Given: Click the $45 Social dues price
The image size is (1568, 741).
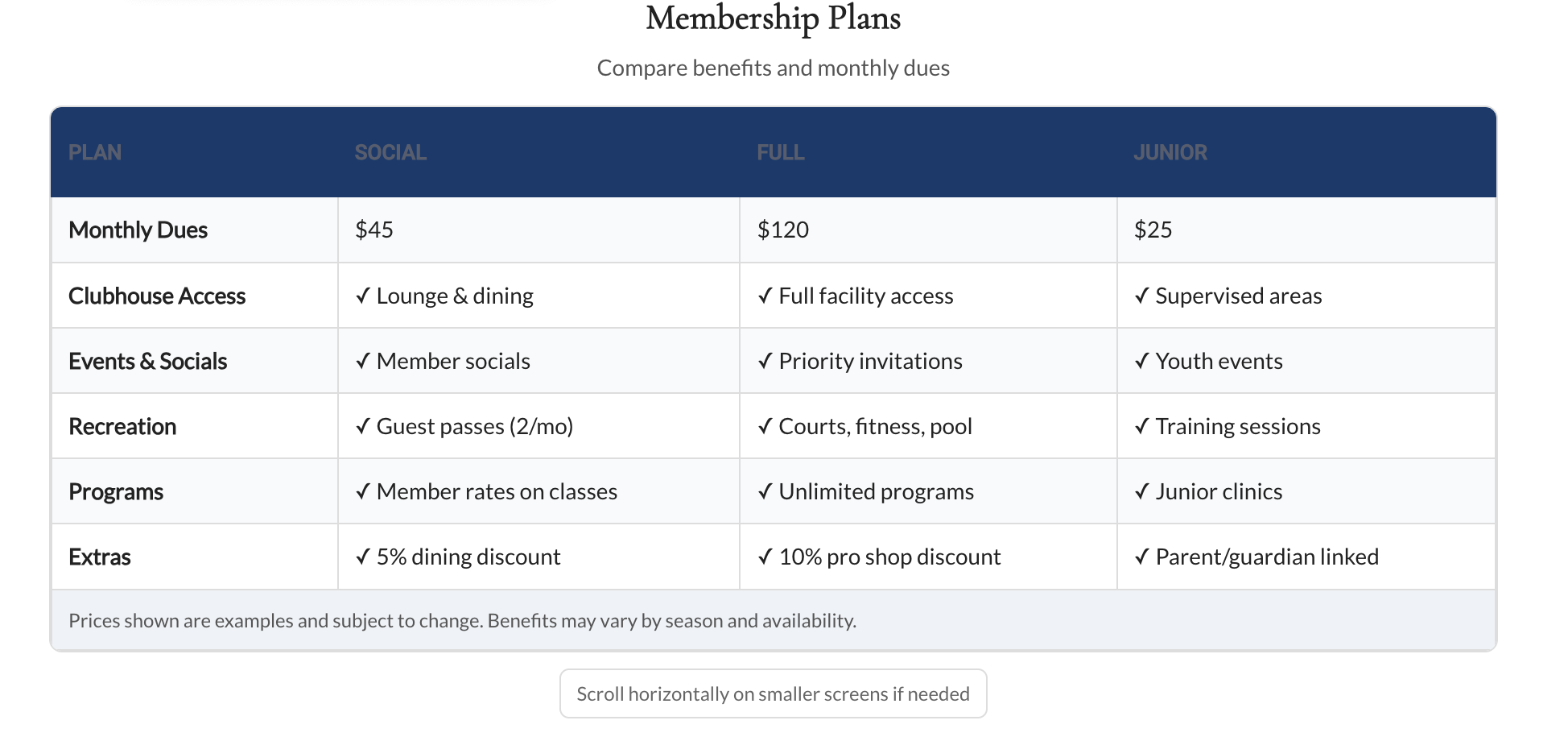Looking at the screenshot, I should (374, 230).
